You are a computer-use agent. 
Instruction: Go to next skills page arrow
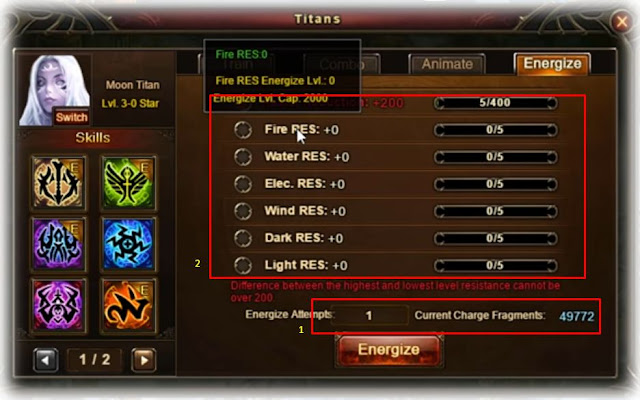pos(144,360)
